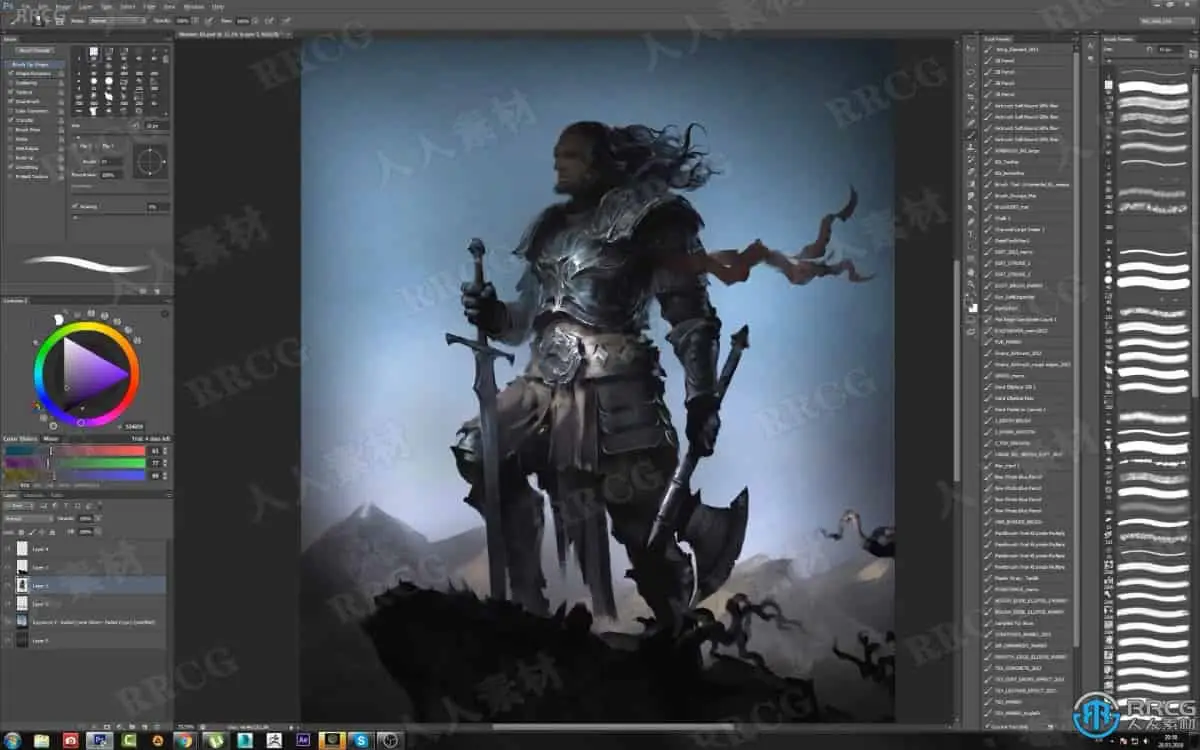The width and height of the screenshot is (1200, 750).
Task: Open After Effects from the taskbar
Action: pos(303,740)
